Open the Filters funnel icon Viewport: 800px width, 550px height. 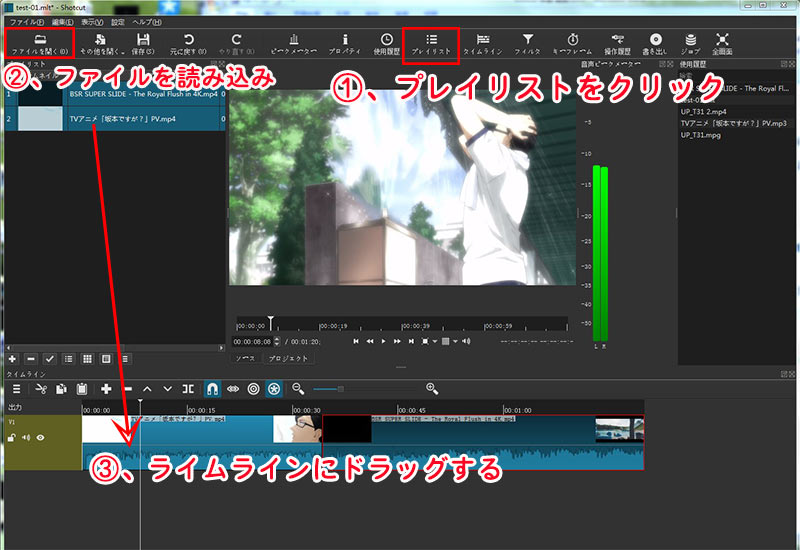coord(528,39)
